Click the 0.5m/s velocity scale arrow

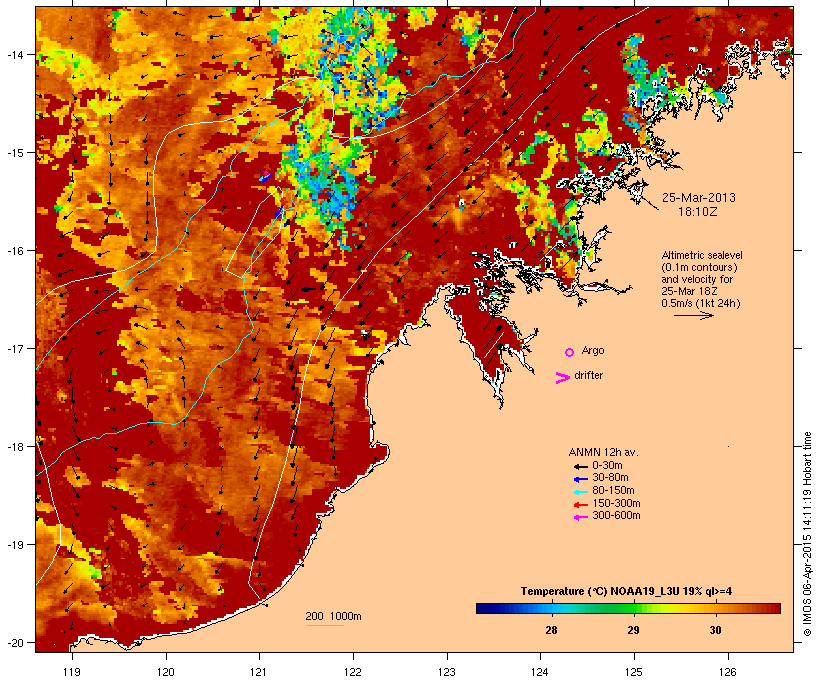[x=693, y=315]
